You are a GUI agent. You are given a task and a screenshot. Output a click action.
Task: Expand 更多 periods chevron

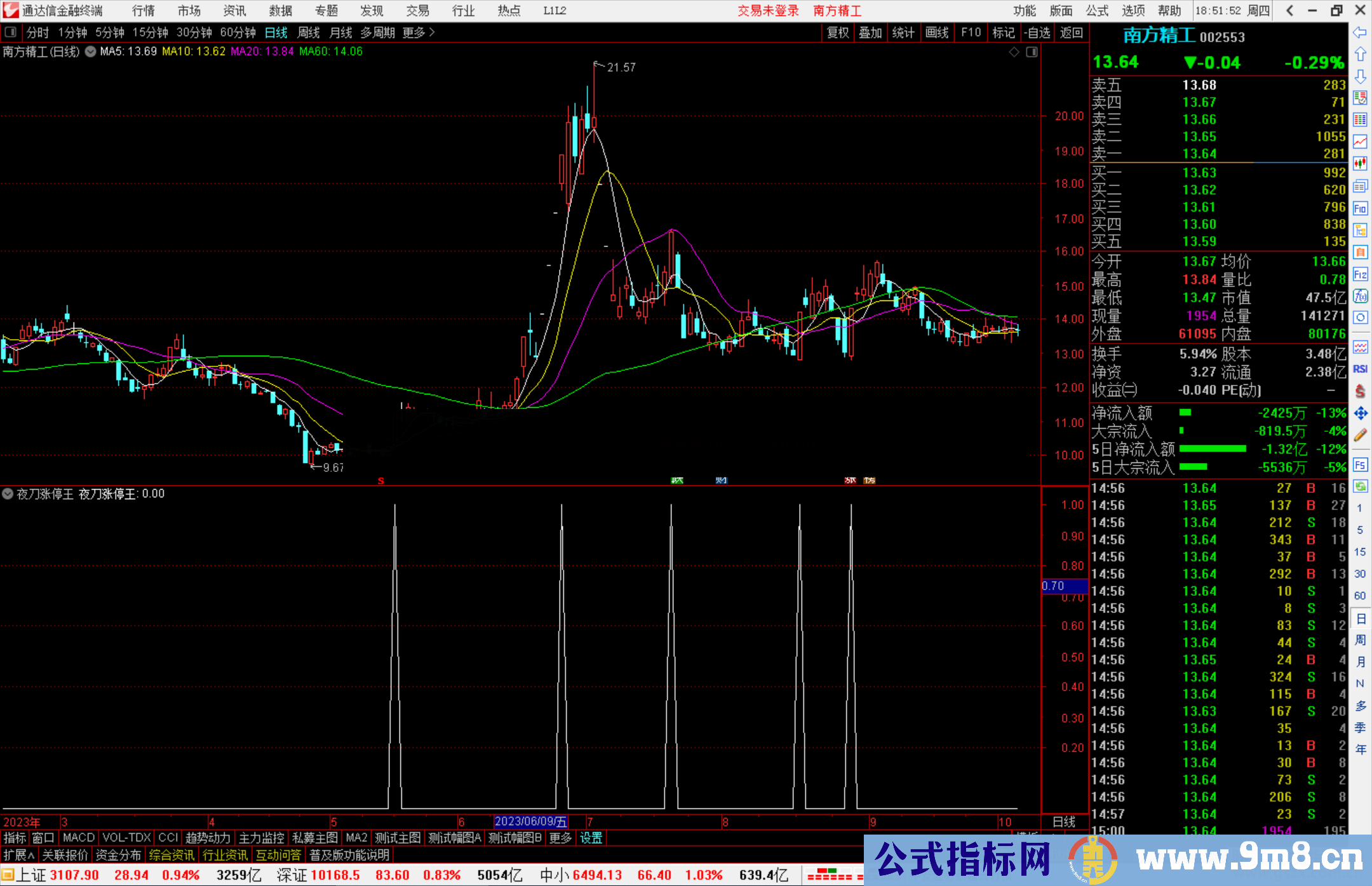[x=433, y=32]
